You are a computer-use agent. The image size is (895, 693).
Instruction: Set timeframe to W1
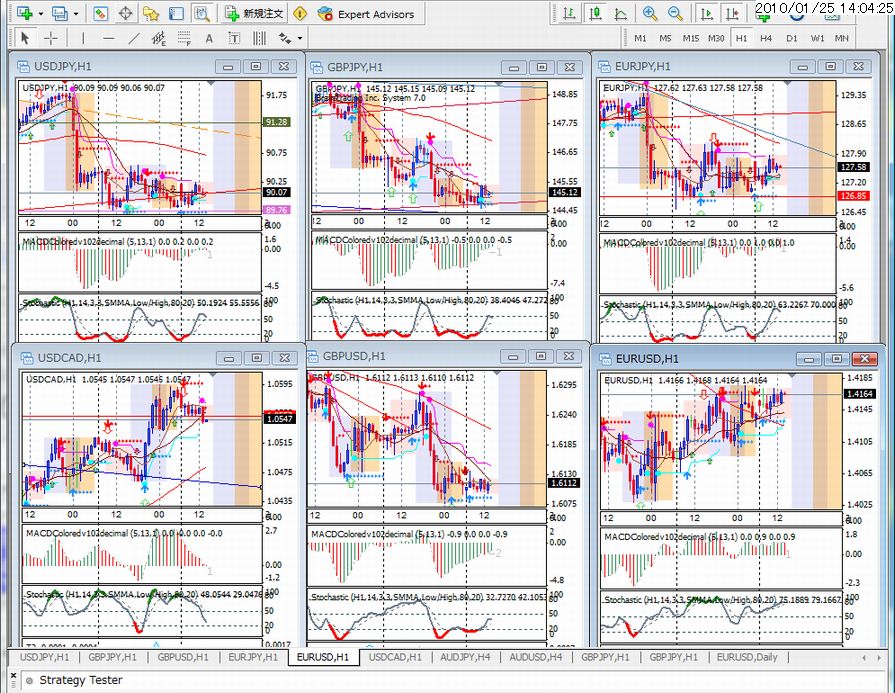click(817, 38)
